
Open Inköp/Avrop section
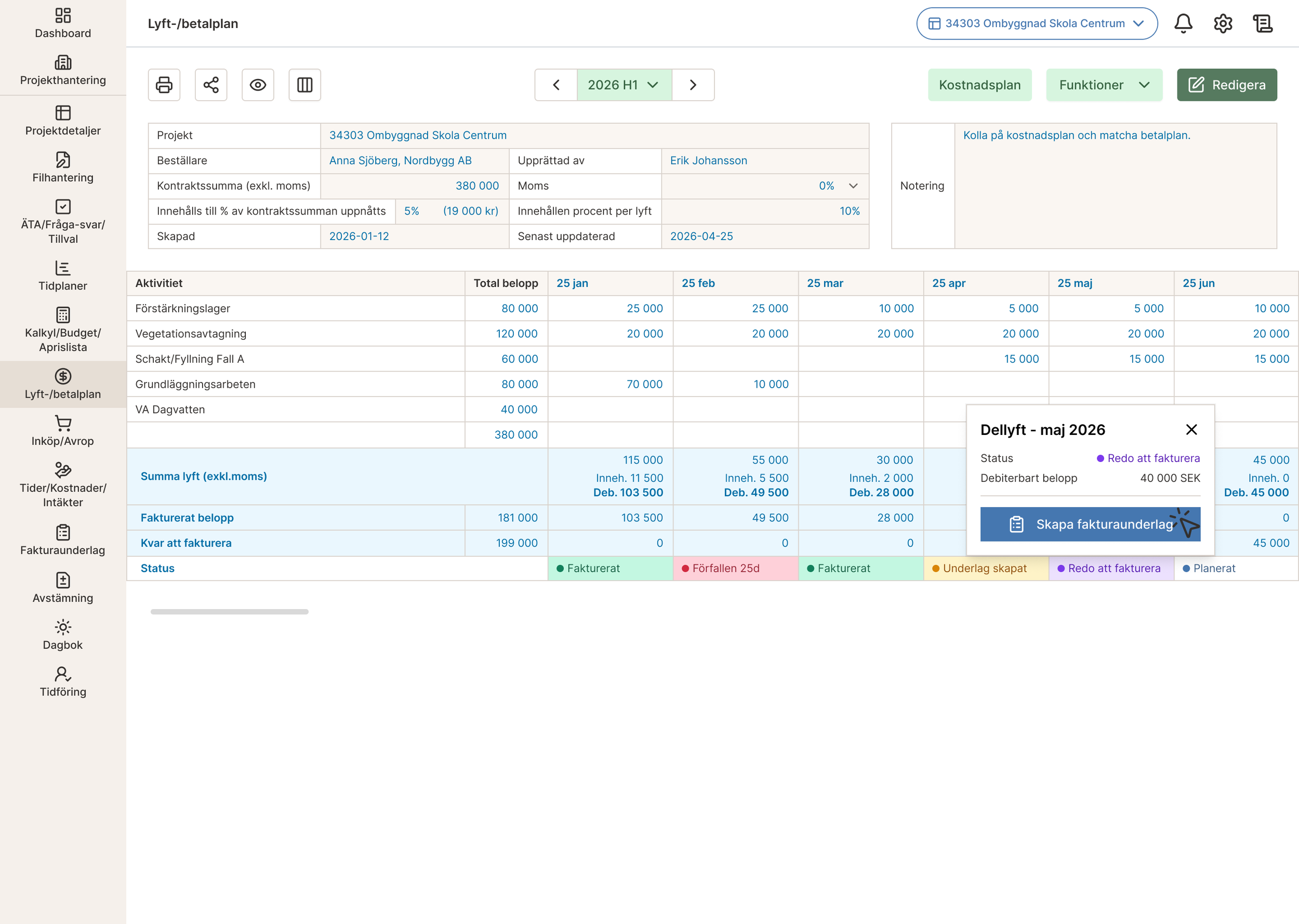63,431
